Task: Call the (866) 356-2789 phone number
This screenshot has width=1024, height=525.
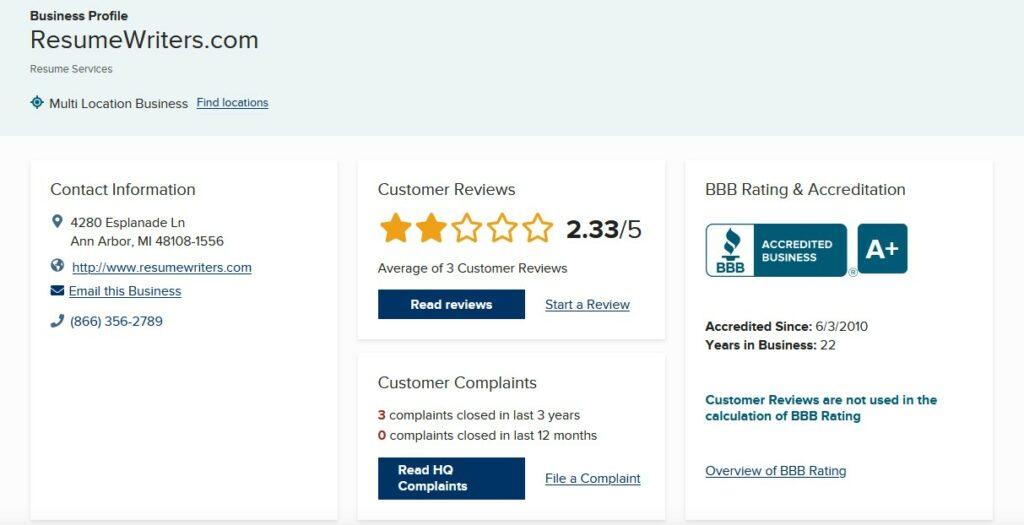Action: 116,321
